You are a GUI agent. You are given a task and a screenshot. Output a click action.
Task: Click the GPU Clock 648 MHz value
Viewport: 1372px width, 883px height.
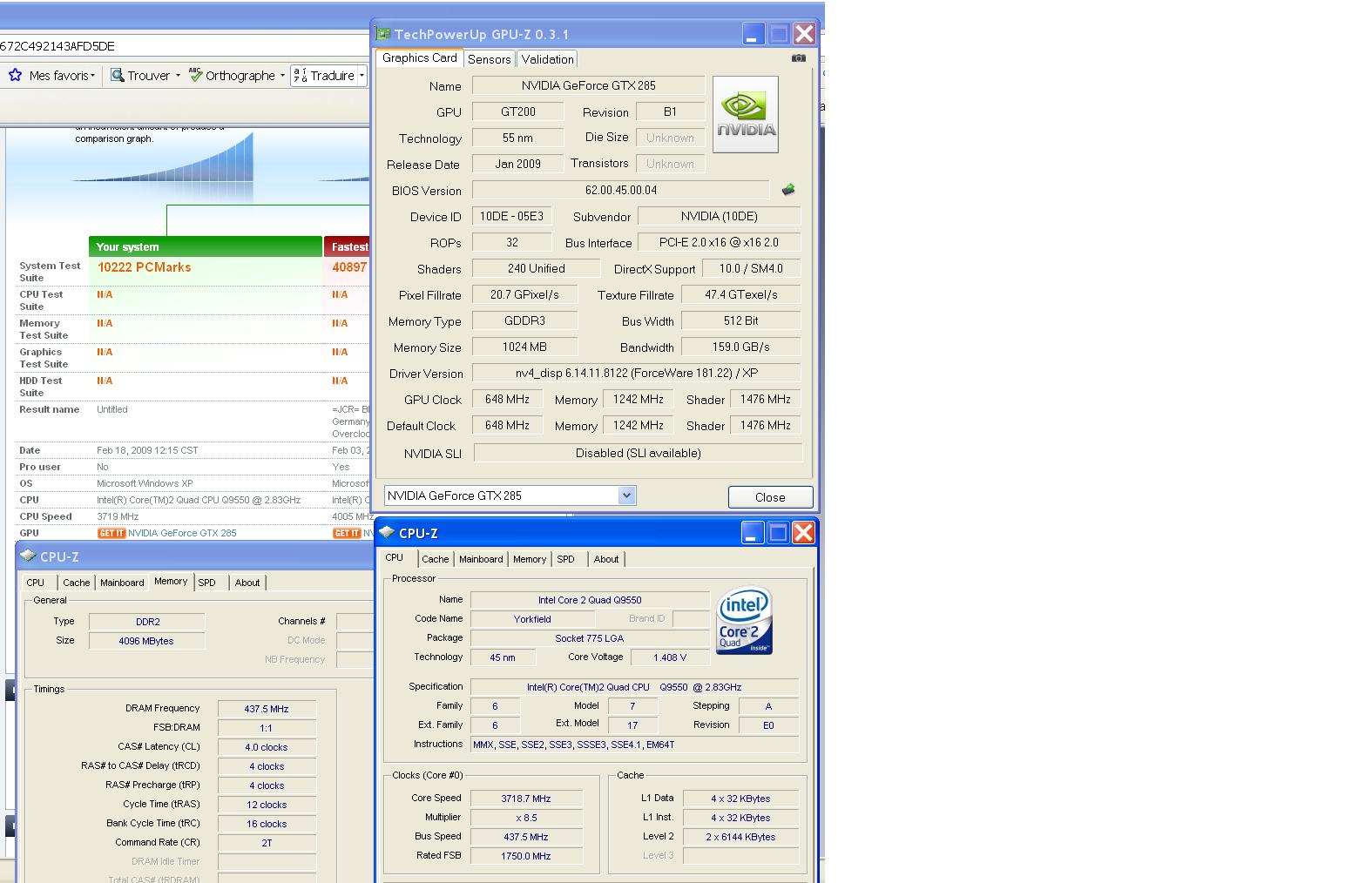(x=508, y=399)
